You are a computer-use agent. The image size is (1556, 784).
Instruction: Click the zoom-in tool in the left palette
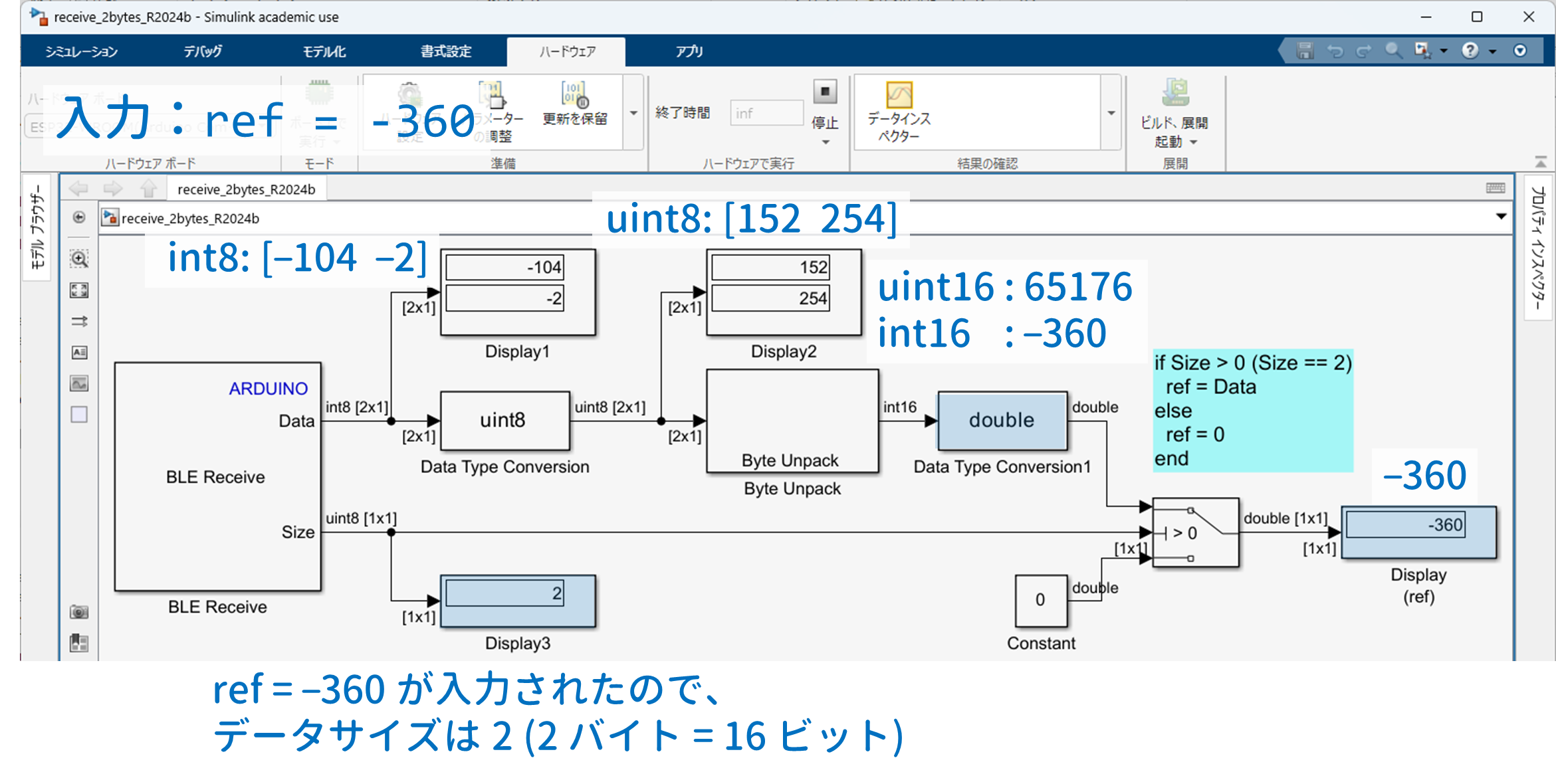pyautogui.click(x=79, y=259)
